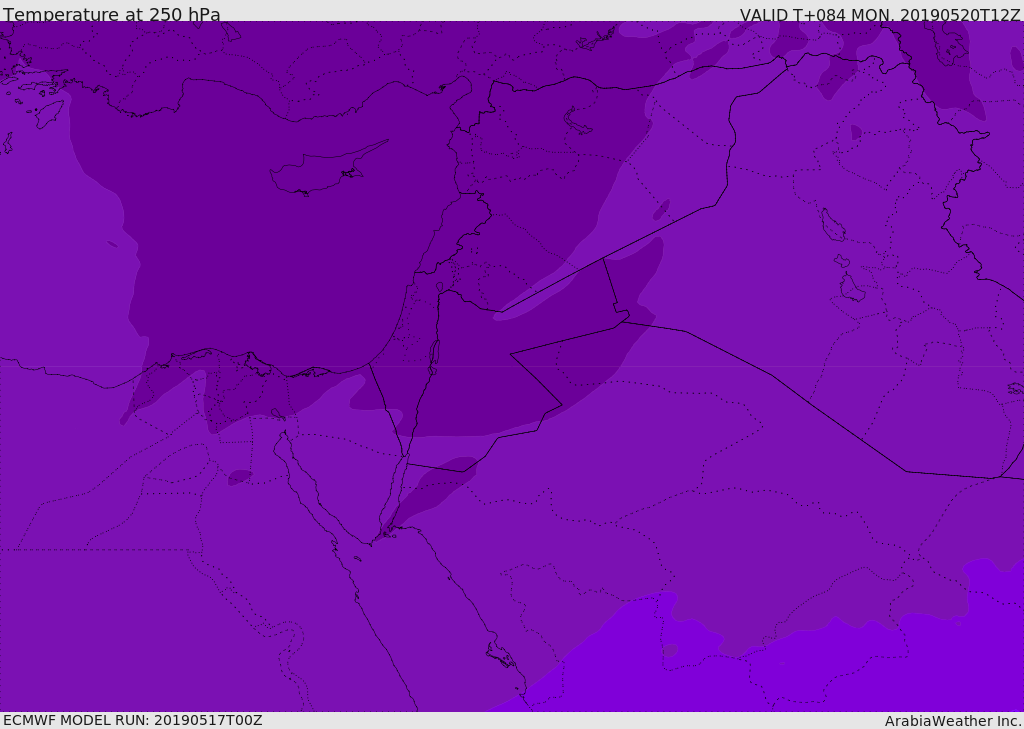The width and height of the screenshot is (1024, 729).
Task: Click the 'VALID T+084 MON. 20190520T12Z' label
Action: (880, 15)
